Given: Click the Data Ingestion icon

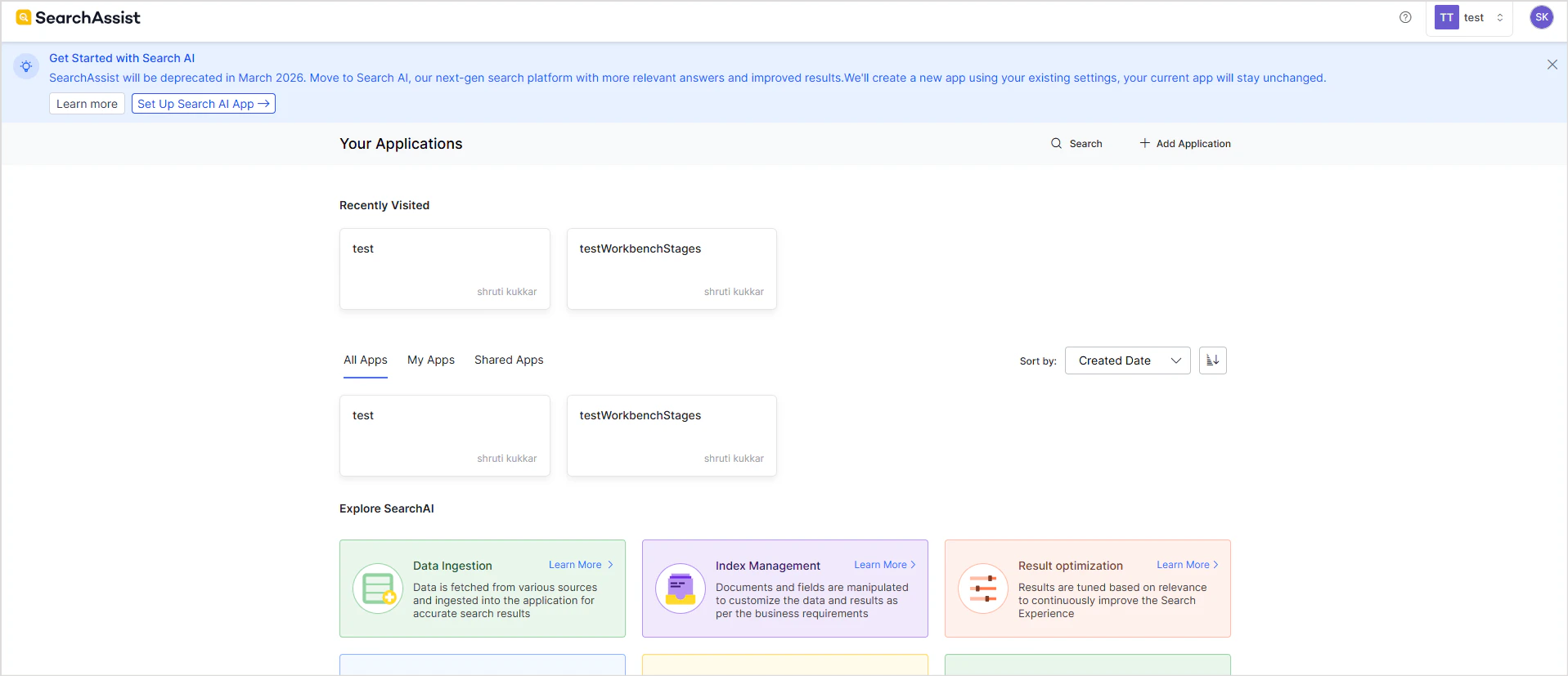Looking at the screenshot, I should tap(378, 589).
